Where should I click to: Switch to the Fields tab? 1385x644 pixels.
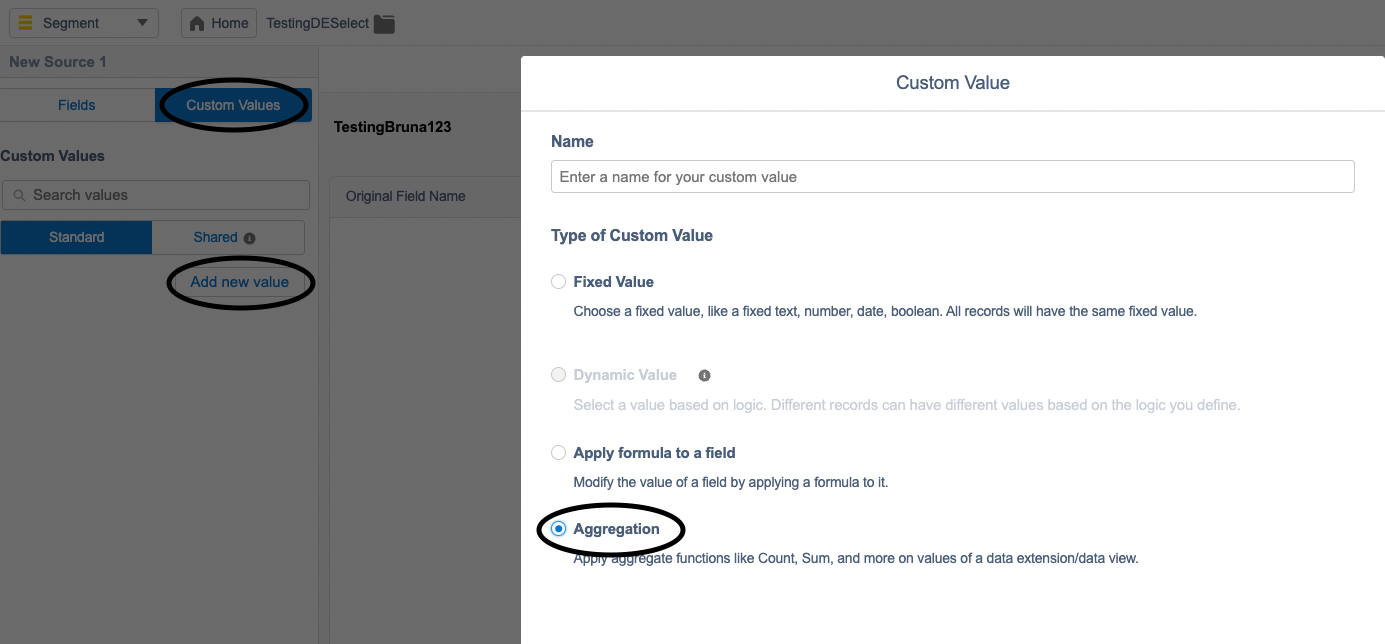coord(77,105)
